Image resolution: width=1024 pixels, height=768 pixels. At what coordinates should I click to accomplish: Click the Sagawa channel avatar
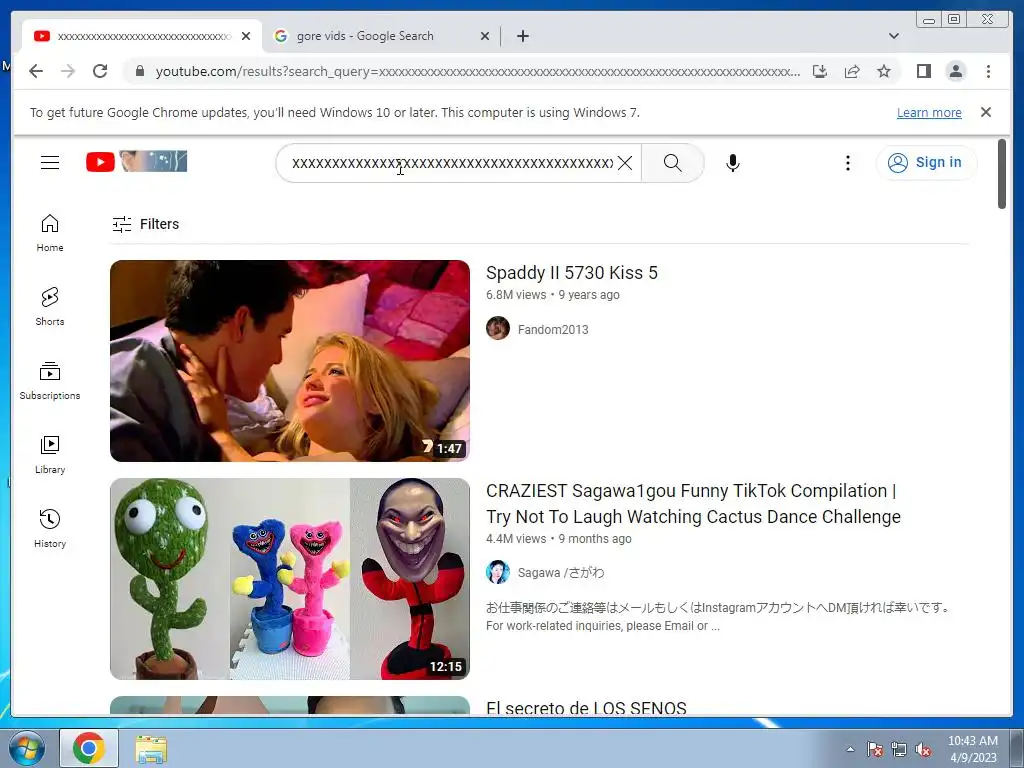[498, 572]
